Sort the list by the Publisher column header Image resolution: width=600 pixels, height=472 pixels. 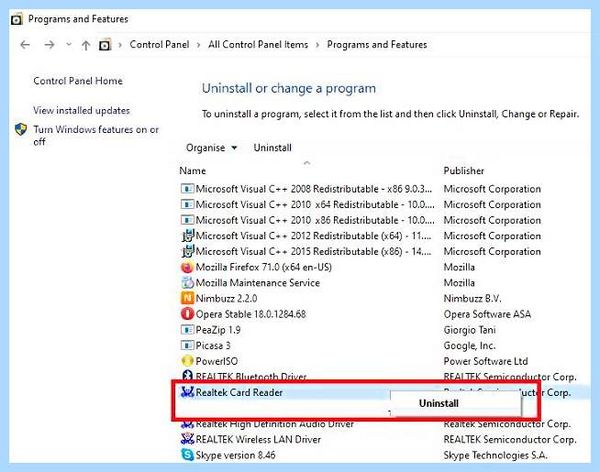(x=463, y=171)
